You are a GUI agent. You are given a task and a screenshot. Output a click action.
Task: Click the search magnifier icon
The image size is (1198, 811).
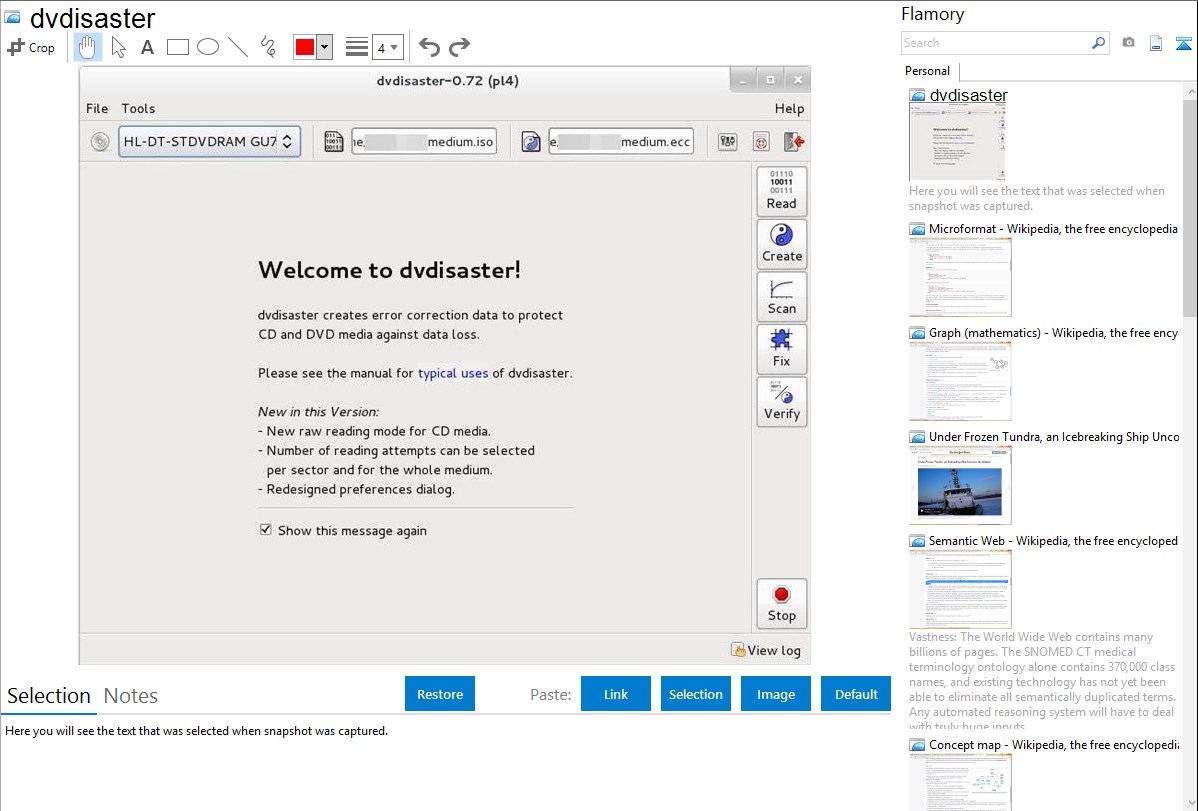pos(1099,43)
